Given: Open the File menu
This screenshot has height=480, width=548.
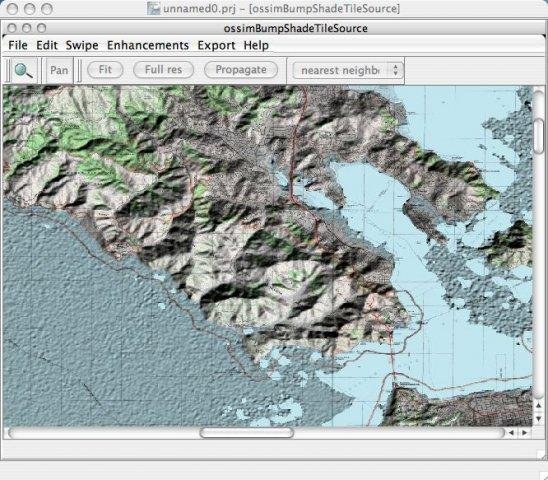Looking at the screenshot, I should 18,45.
